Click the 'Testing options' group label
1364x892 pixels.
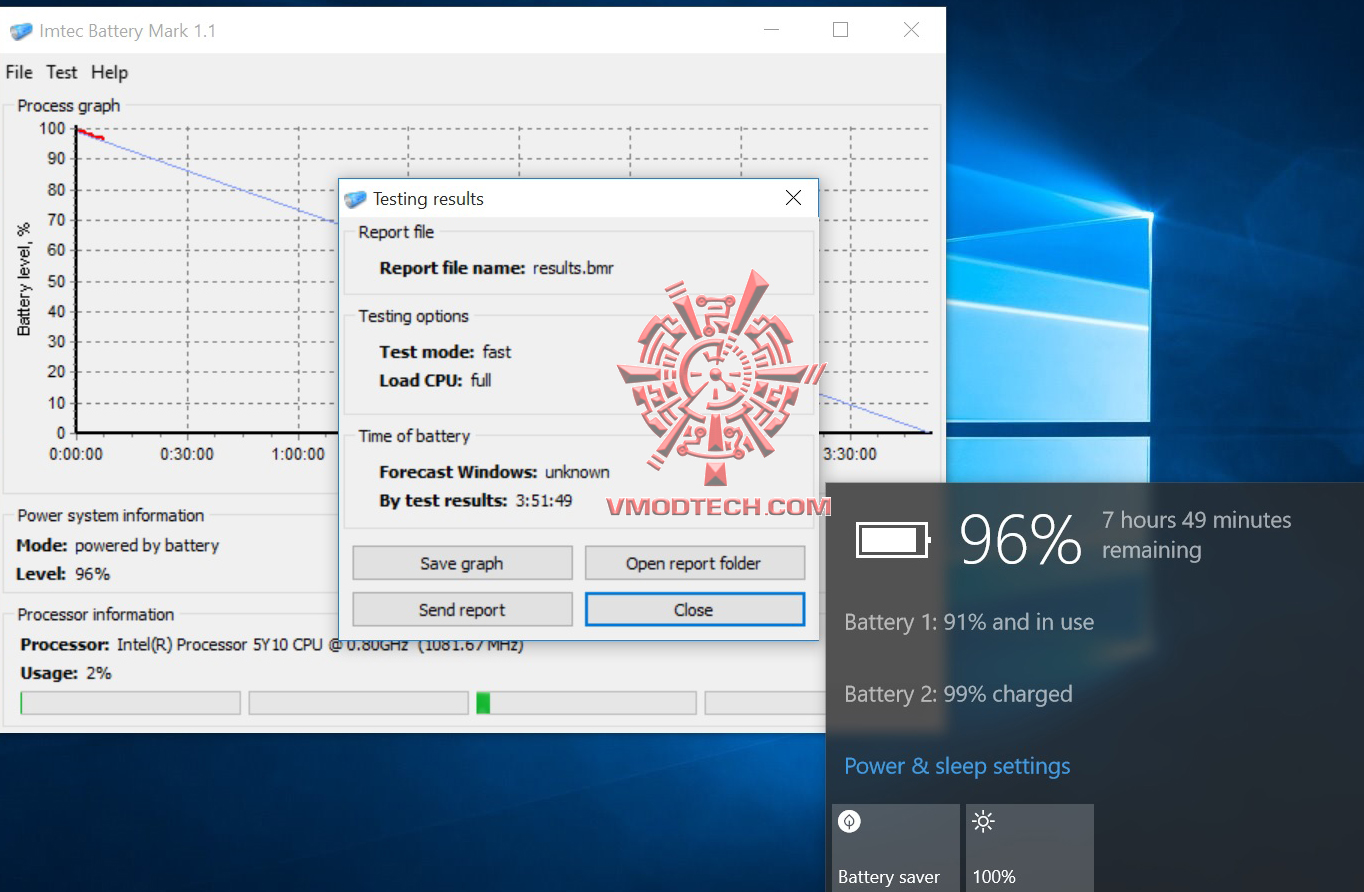click(x=414, y=316)
